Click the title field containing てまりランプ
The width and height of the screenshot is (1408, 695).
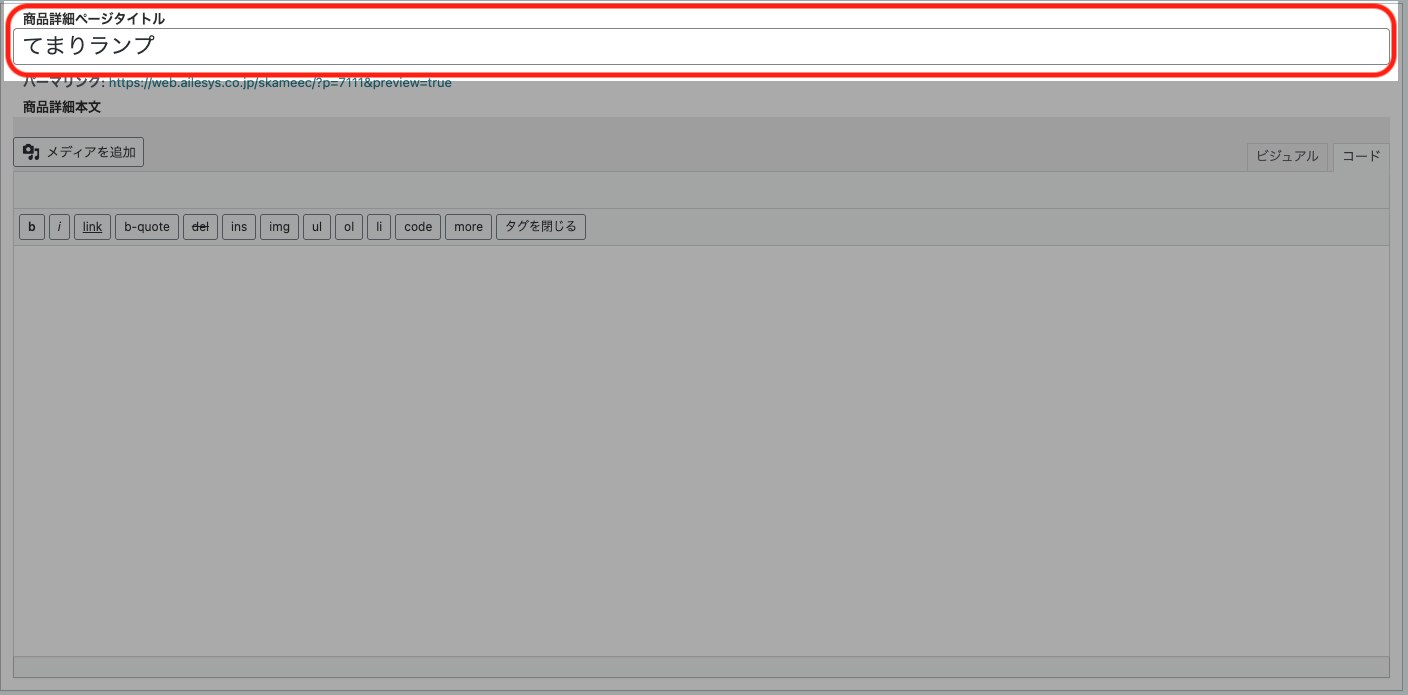coord(700,46)
